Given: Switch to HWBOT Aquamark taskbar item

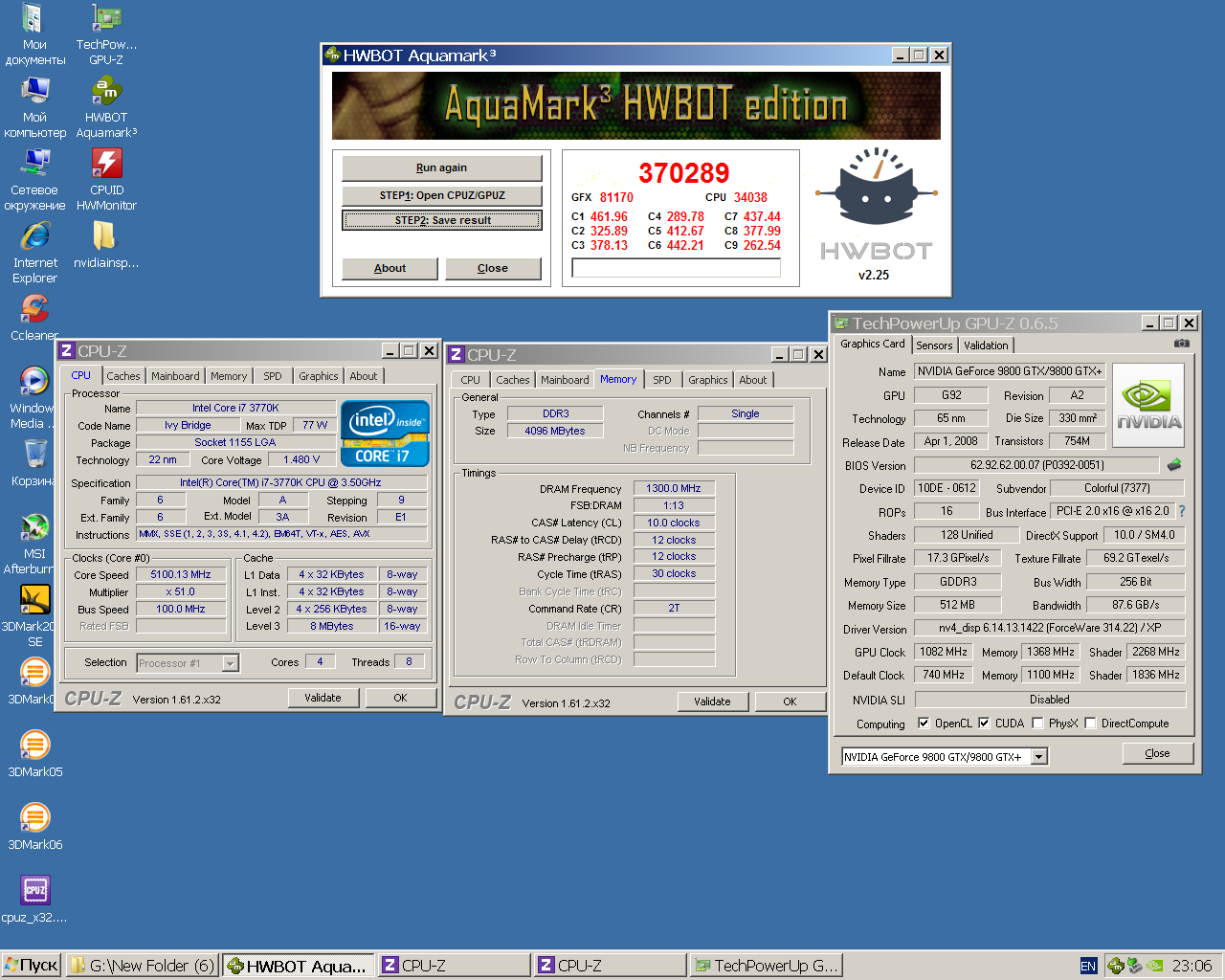Looking at the screenshot, I should pyautogui.click(x=299, y=965).
